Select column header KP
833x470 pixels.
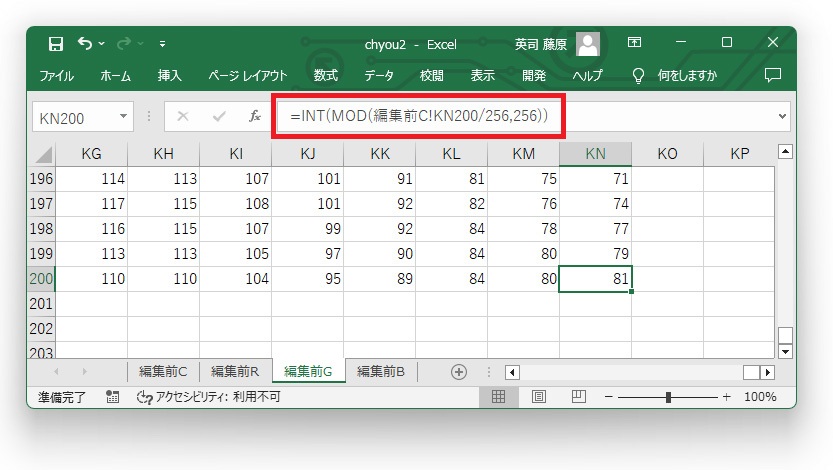coord(740,154)
